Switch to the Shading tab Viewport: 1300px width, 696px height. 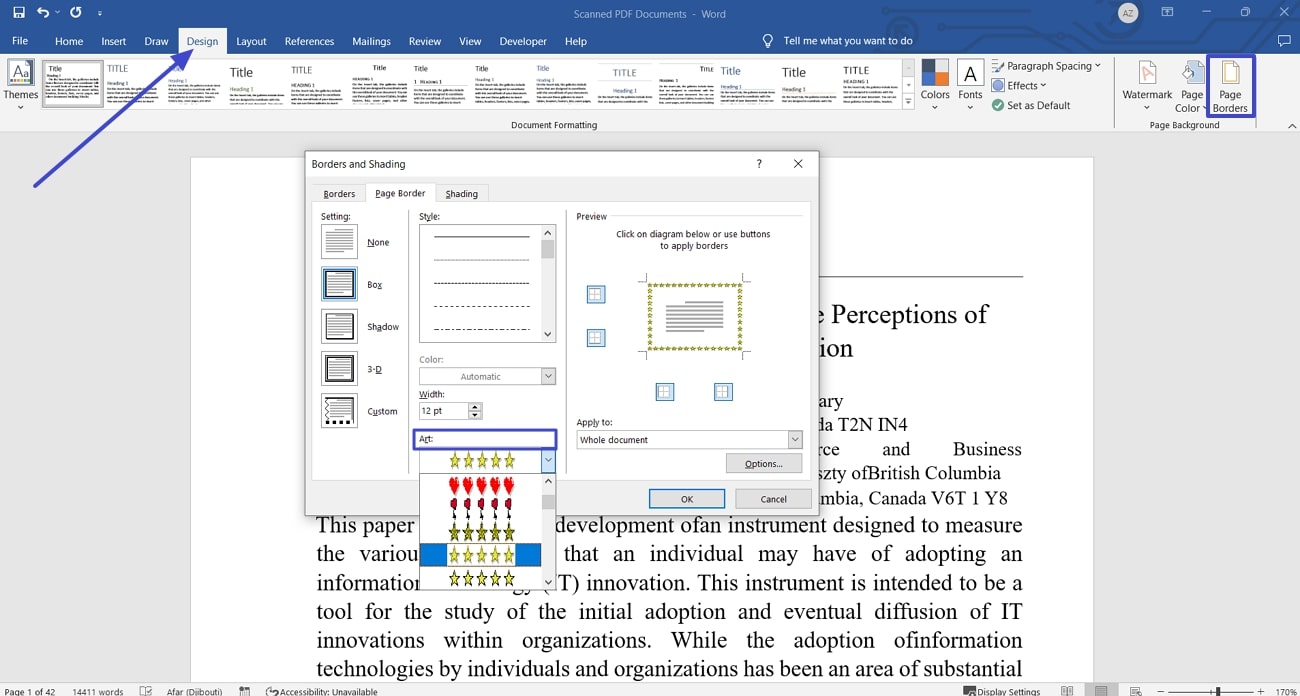(x=461, y=194)
